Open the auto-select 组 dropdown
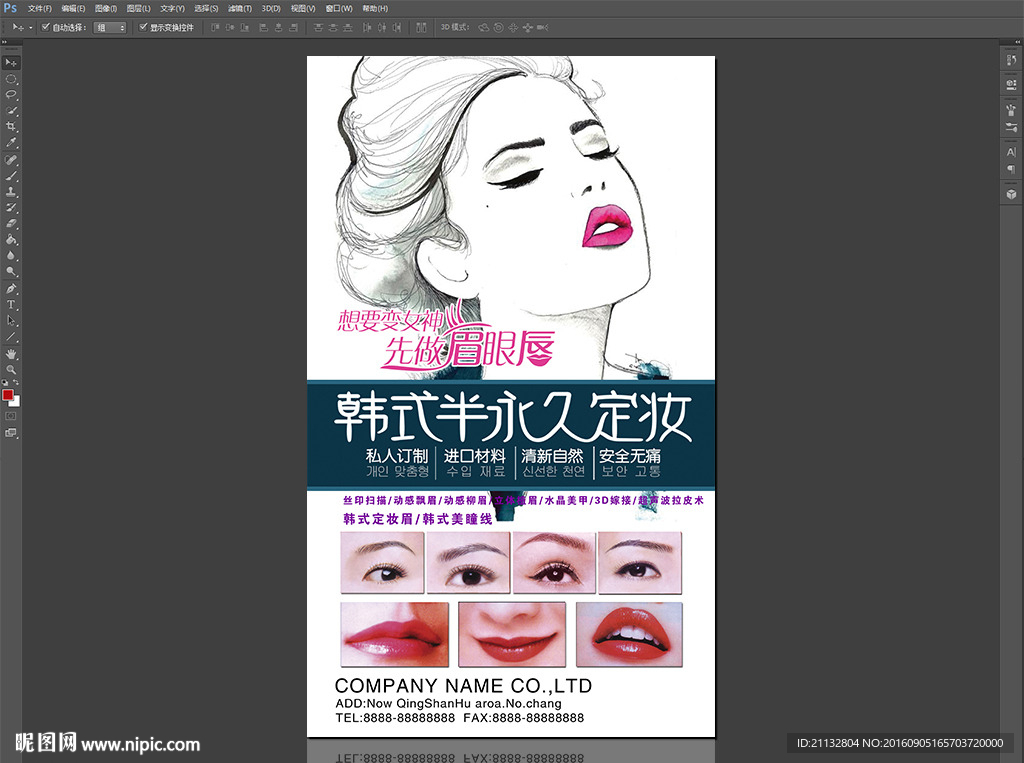1024x763 pixels. 110,27
